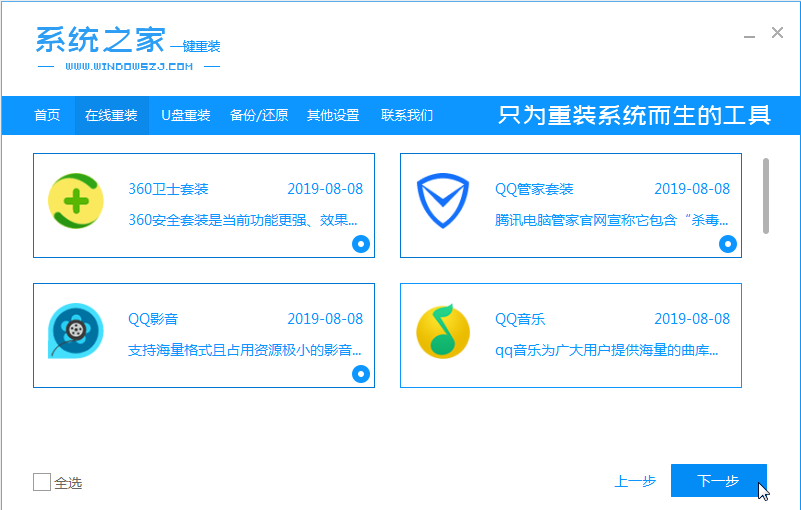Minimize the installer window
The width and height of the screenshot is (801, 510).
coord(748,34)
